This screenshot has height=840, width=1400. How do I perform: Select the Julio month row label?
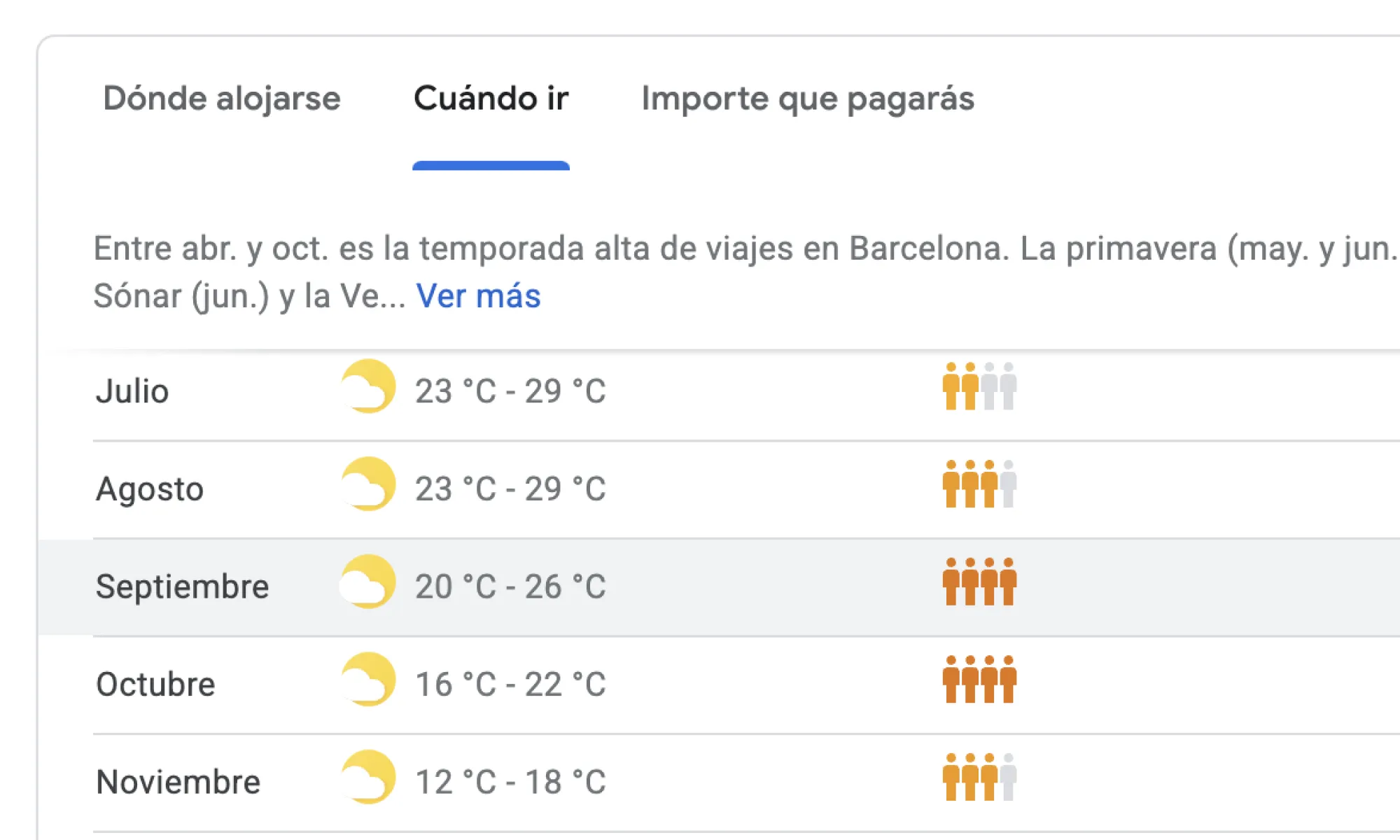tap(132, 391)
